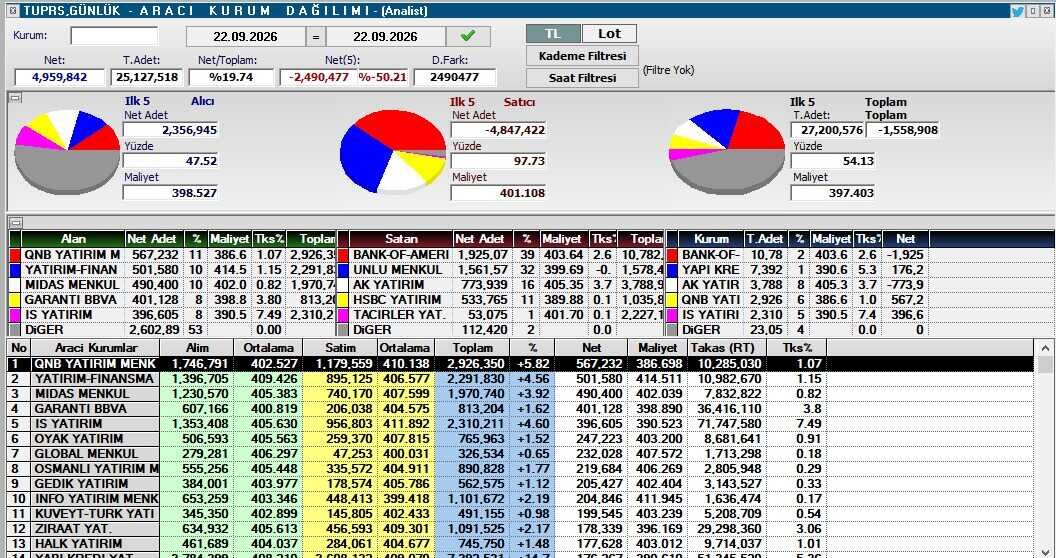
Task: Click magenta swatch beside TACIRLER YAT.
Action: coord(343,314)
